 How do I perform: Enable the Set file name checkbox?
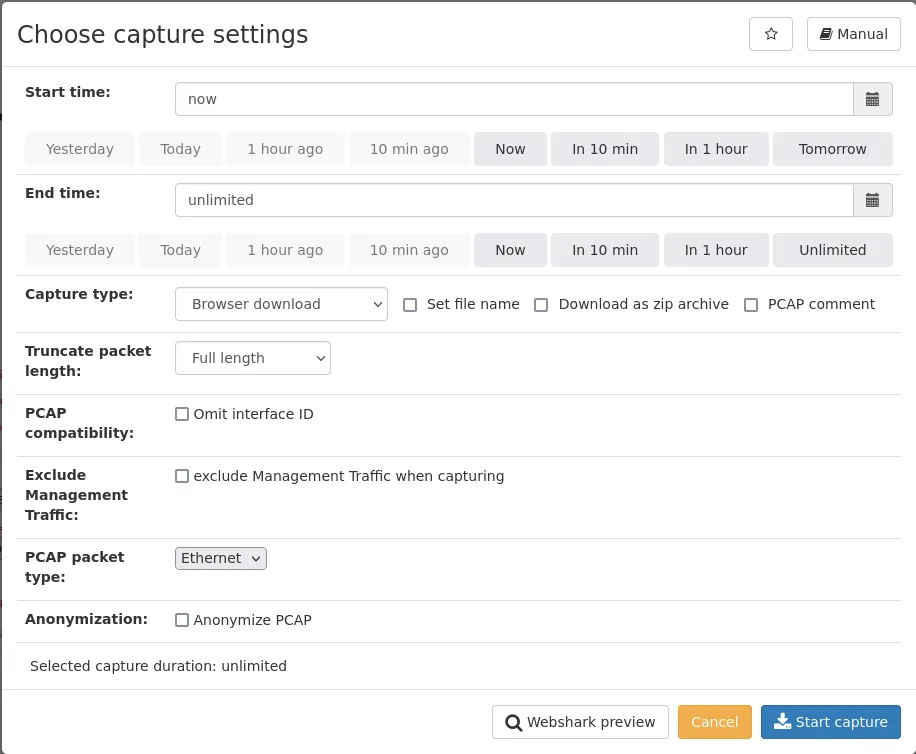(x=410, y=305)
